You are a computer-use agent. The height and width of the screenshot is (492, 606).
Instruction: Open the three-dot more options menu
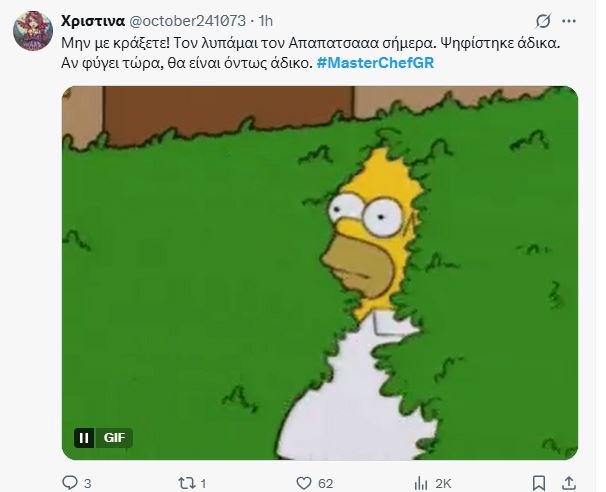pos(569,21)
